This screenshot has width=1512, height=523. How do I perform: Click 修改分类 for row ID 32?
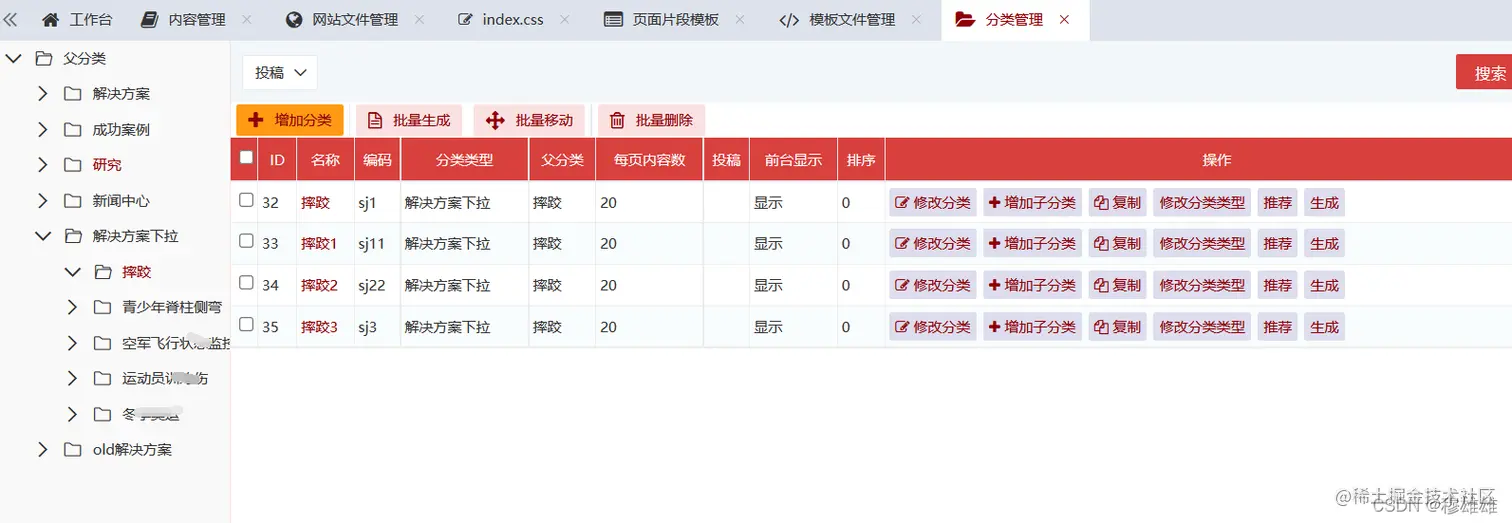coord(933,202)
